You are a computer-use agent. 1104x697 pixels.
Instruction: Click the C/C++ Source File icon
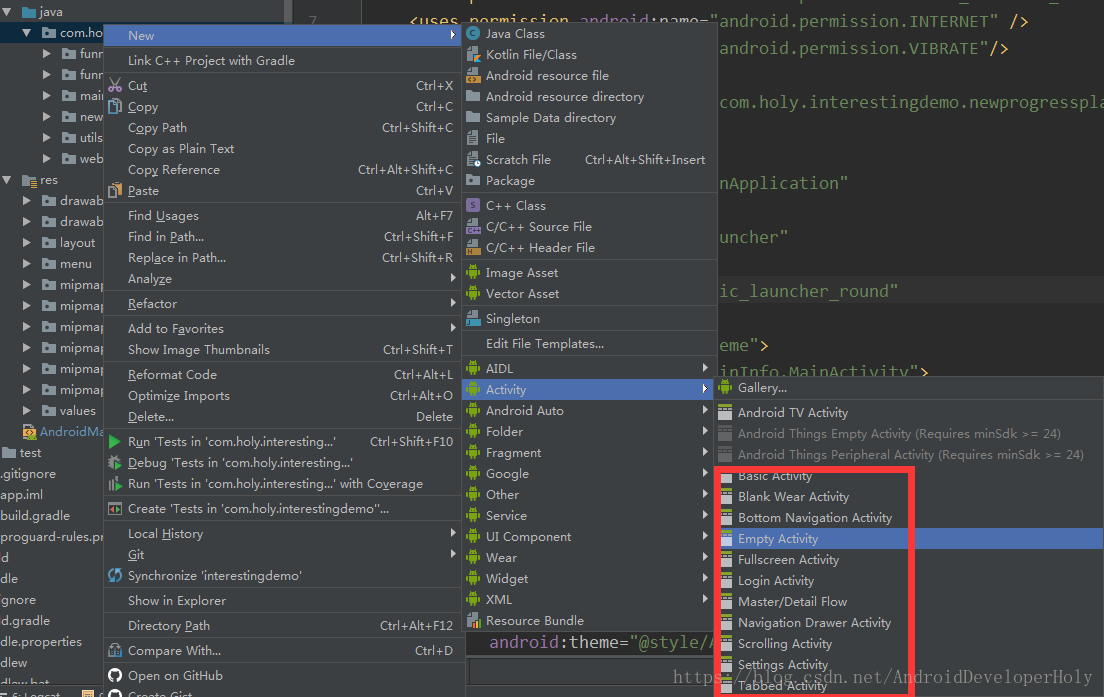point(473,227)
